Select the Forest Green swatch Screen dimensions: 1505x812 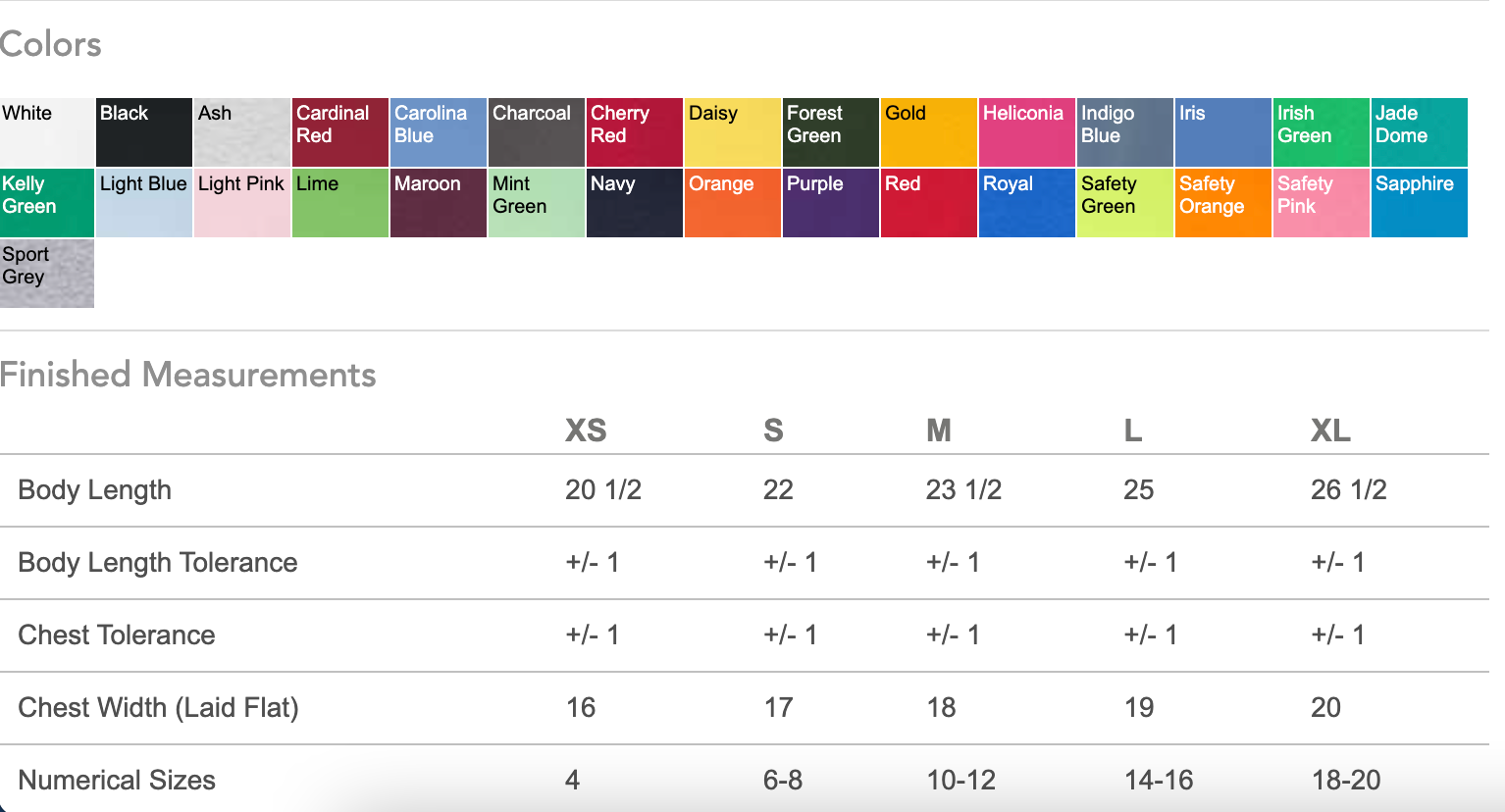click(x=831, y=132)
